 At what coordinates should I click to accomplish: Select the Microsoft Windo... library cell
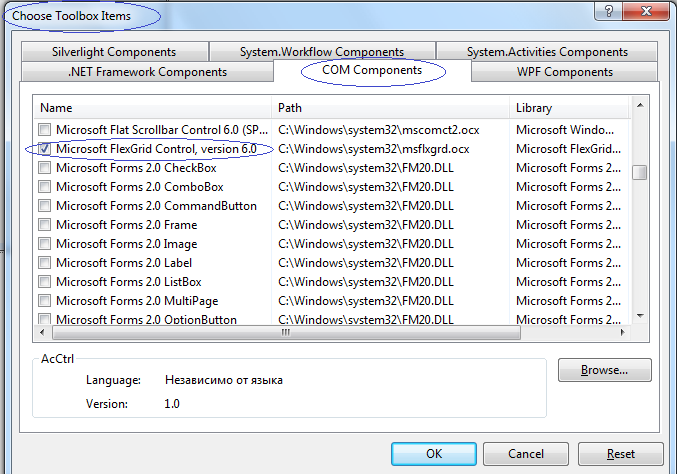tap(565, 130)
